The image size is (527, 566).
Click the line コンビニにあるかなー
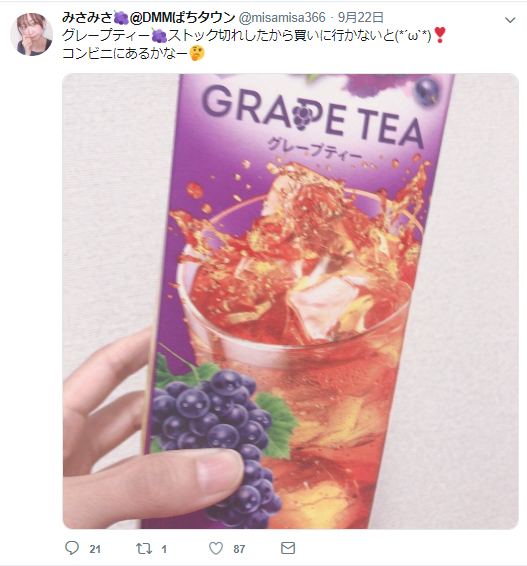pos(125,53)
